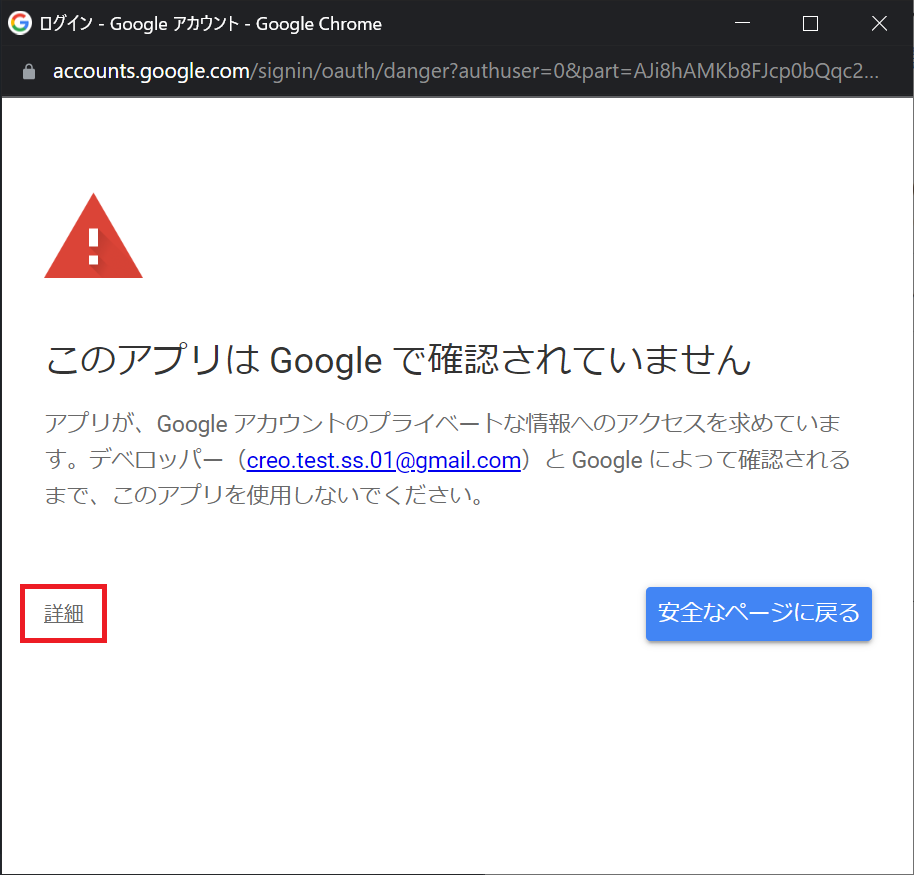This screenshot has width=914, height=875.
Task: Open the creo.test.ss.01@gmail.com developer link
Action: click(384, 460)
